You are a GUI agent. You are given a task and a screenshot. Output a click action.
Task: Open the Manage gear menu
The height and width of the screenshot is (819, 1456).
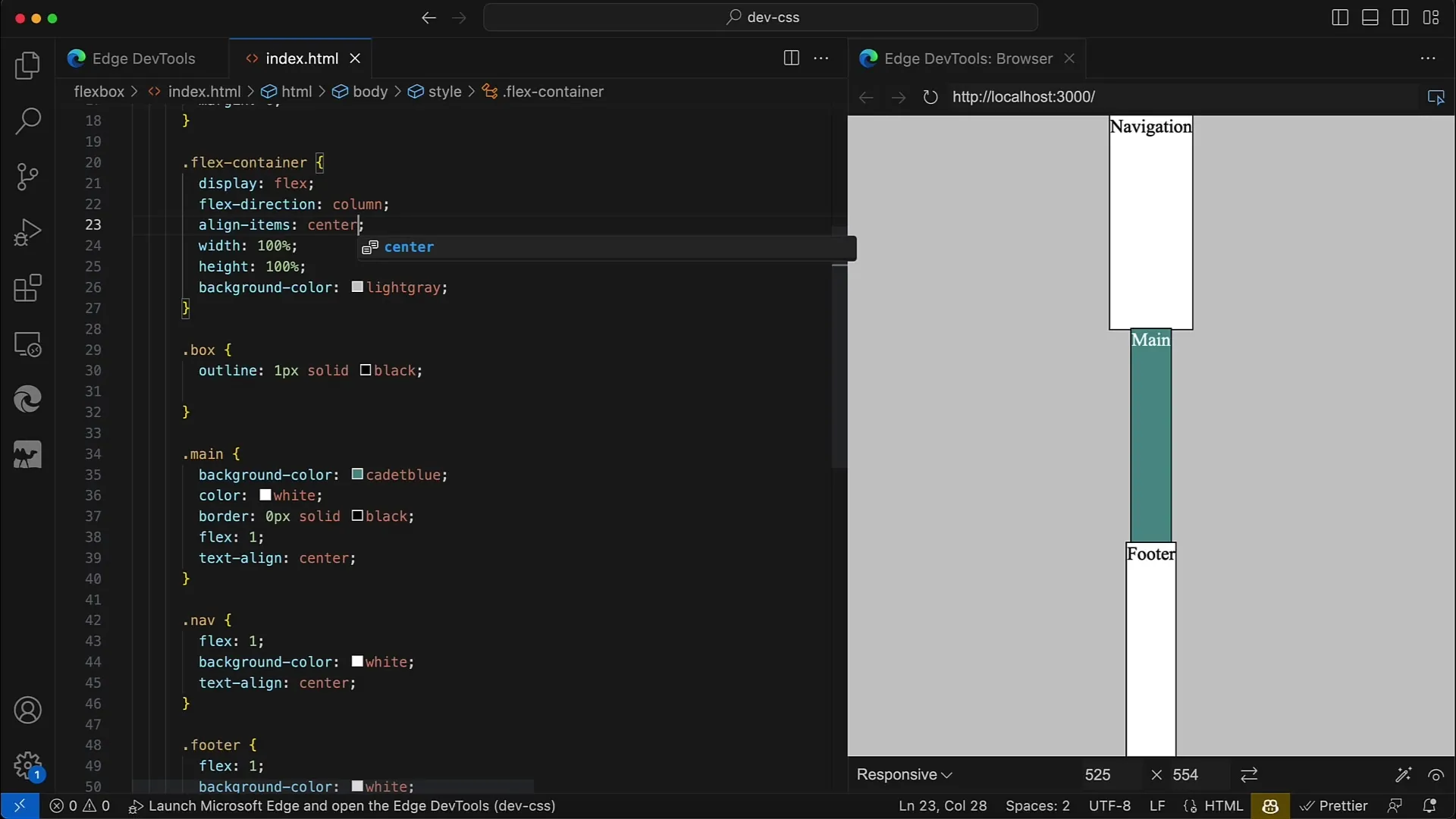click(27, 766)
